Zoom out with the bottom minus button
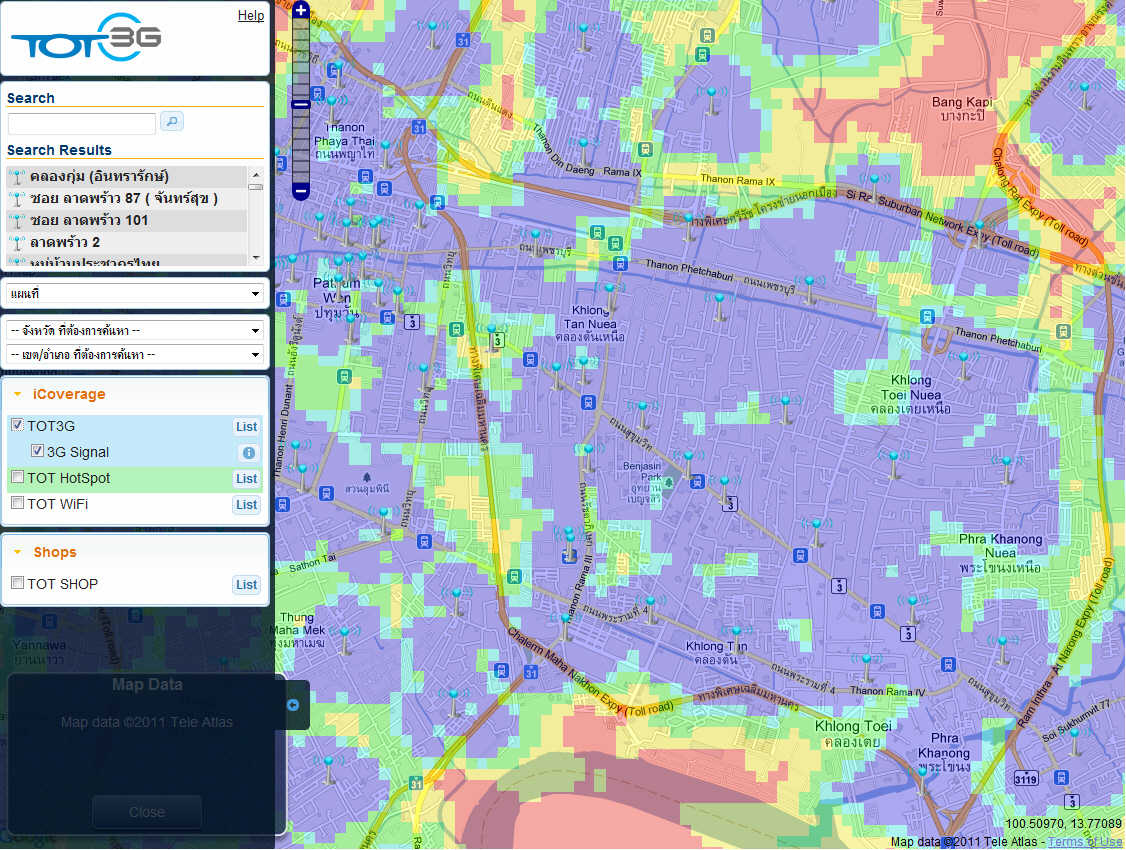This screenshot has height=850, width=1126. 301,190
